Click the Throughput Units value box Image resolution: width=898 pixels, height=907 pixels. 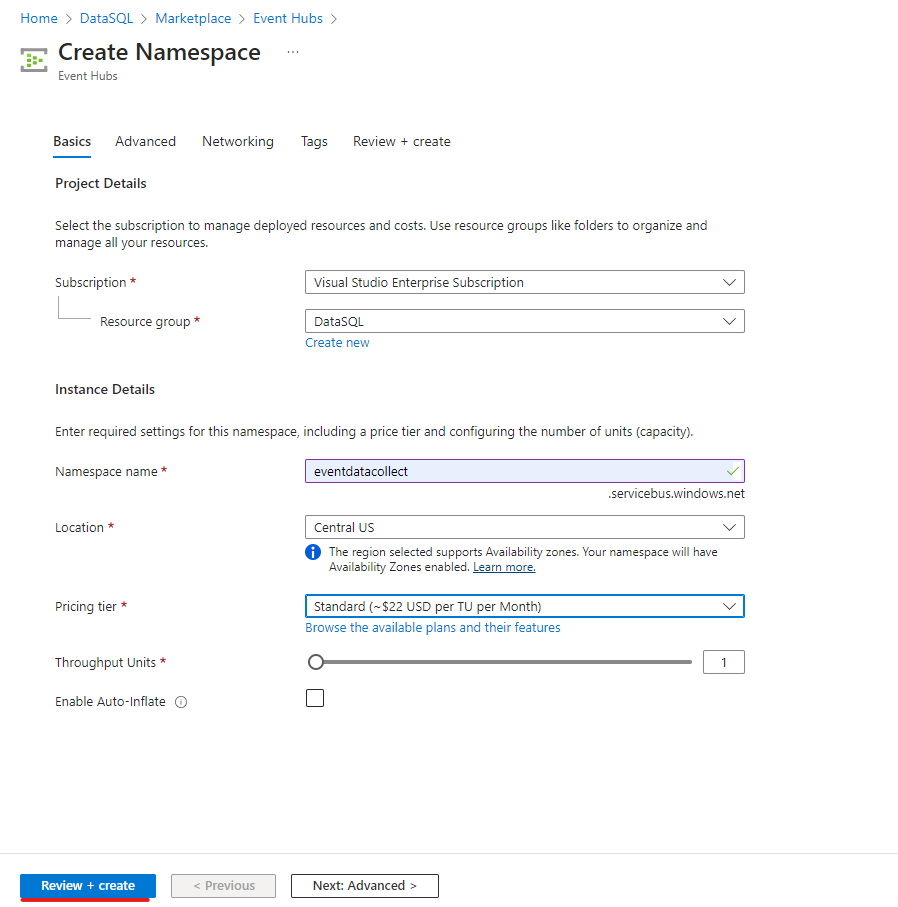pyautogui.click(x=724, y=662)
